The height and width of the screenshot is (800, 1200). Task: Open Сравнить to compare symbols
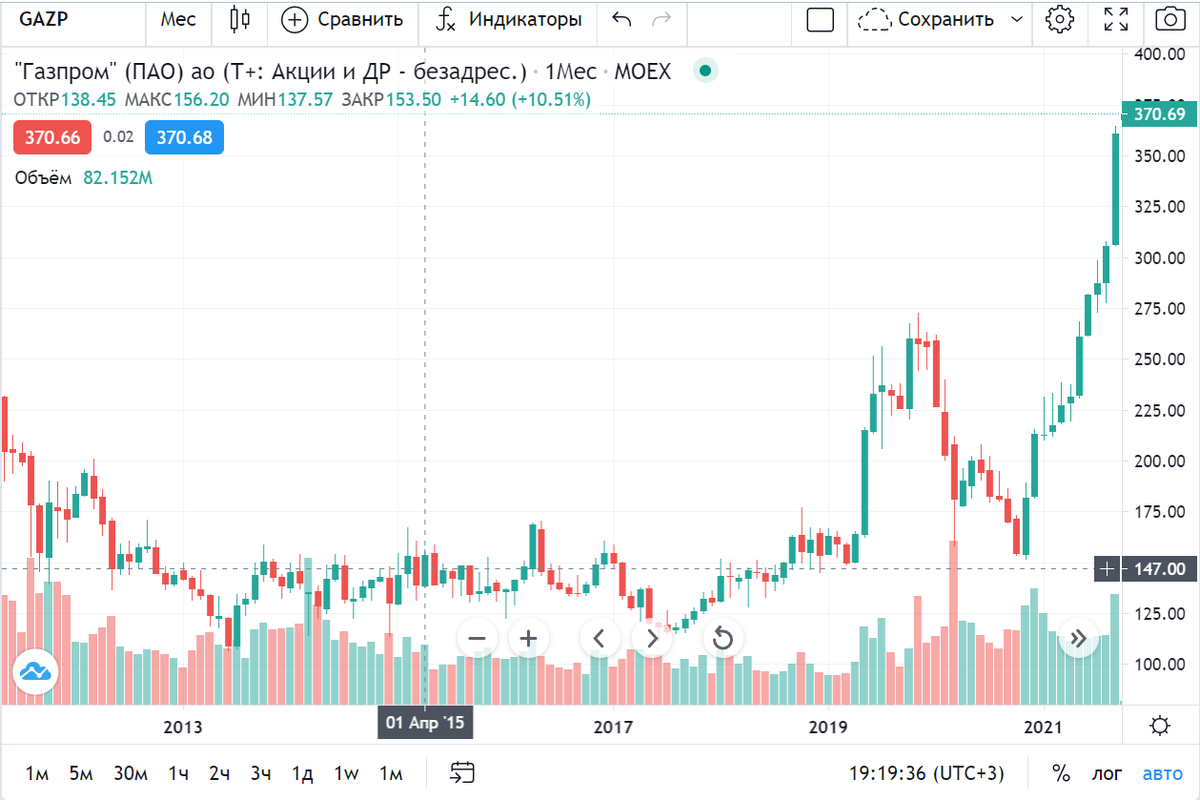[342, 19]
